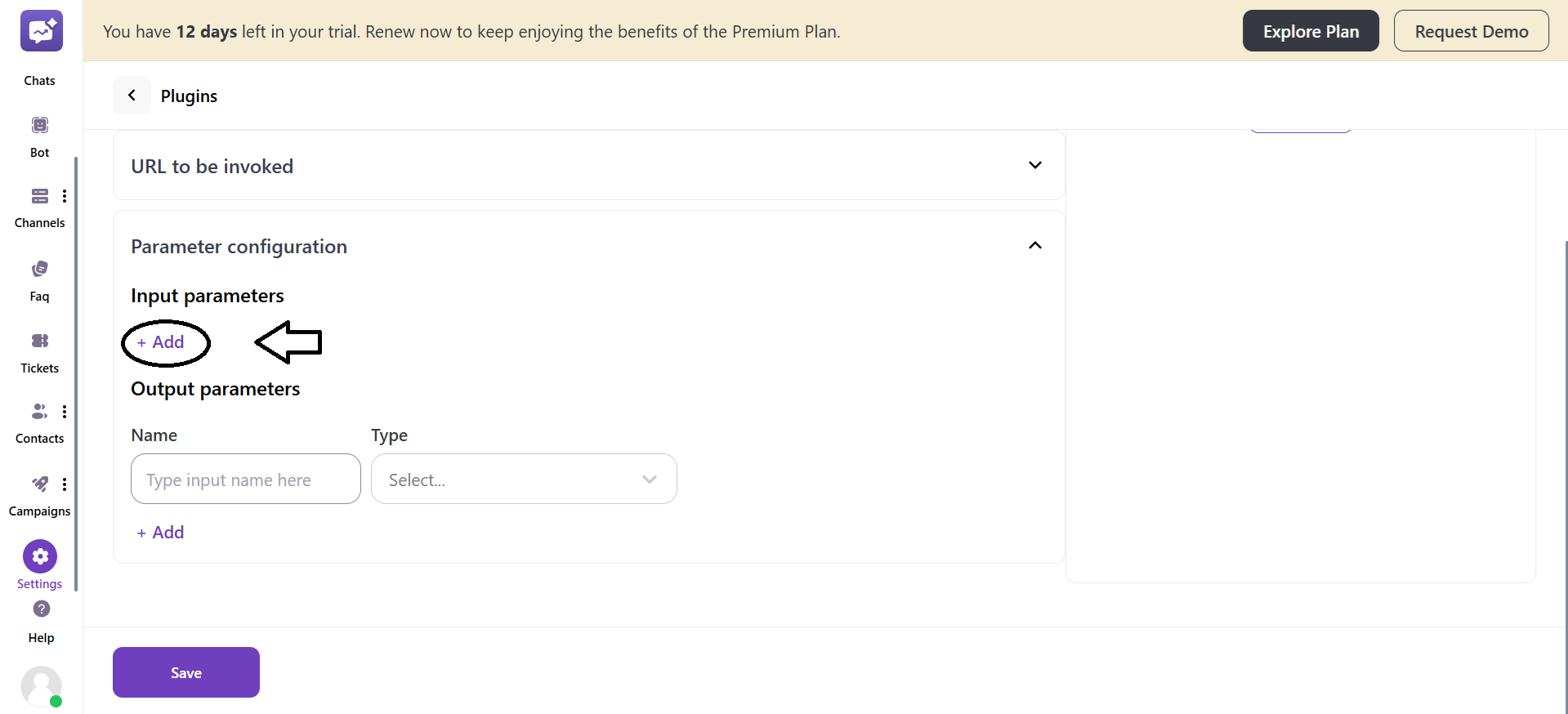Collapse the Parameter configuration section
The image size is (1568, 714).
[x=1034, y=245]
